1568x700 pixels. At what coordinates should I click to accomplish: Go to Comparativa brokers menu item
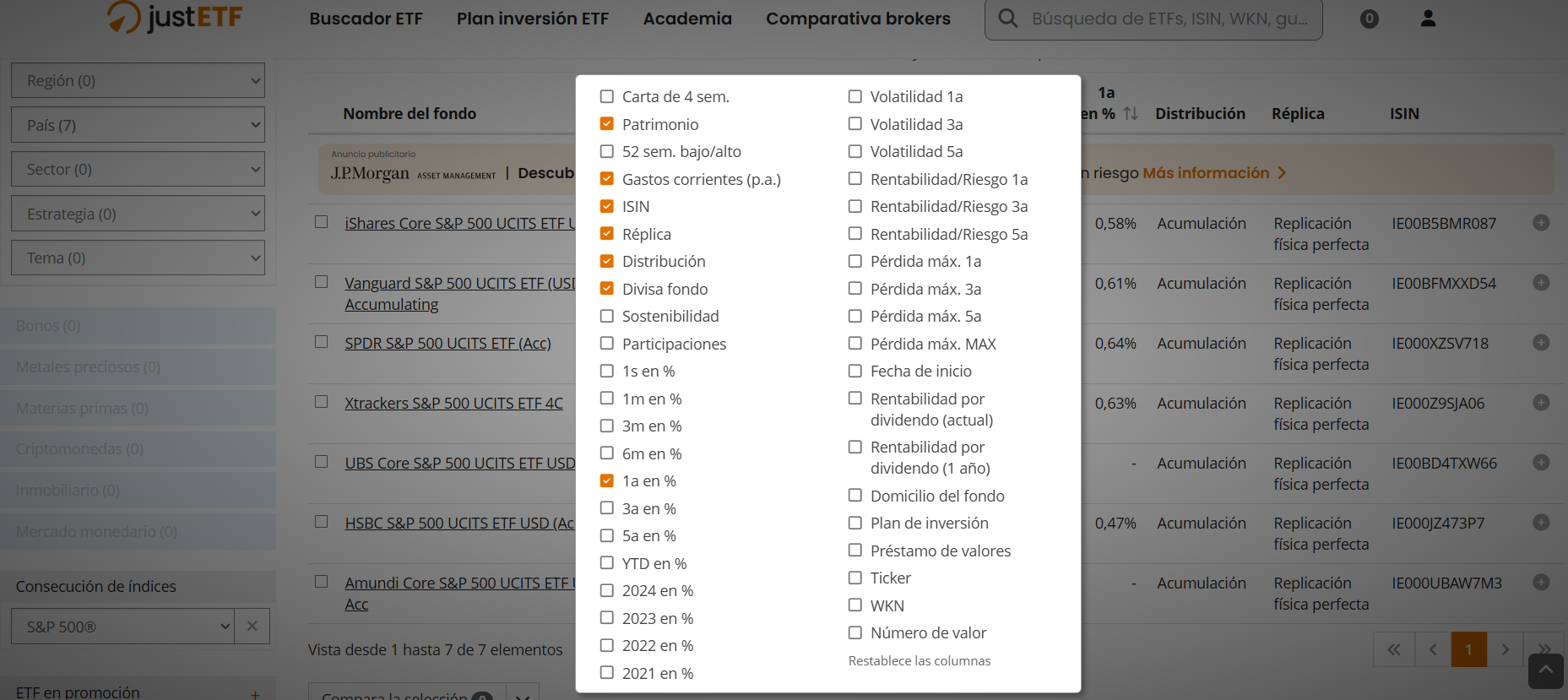(x=858, y=19)
